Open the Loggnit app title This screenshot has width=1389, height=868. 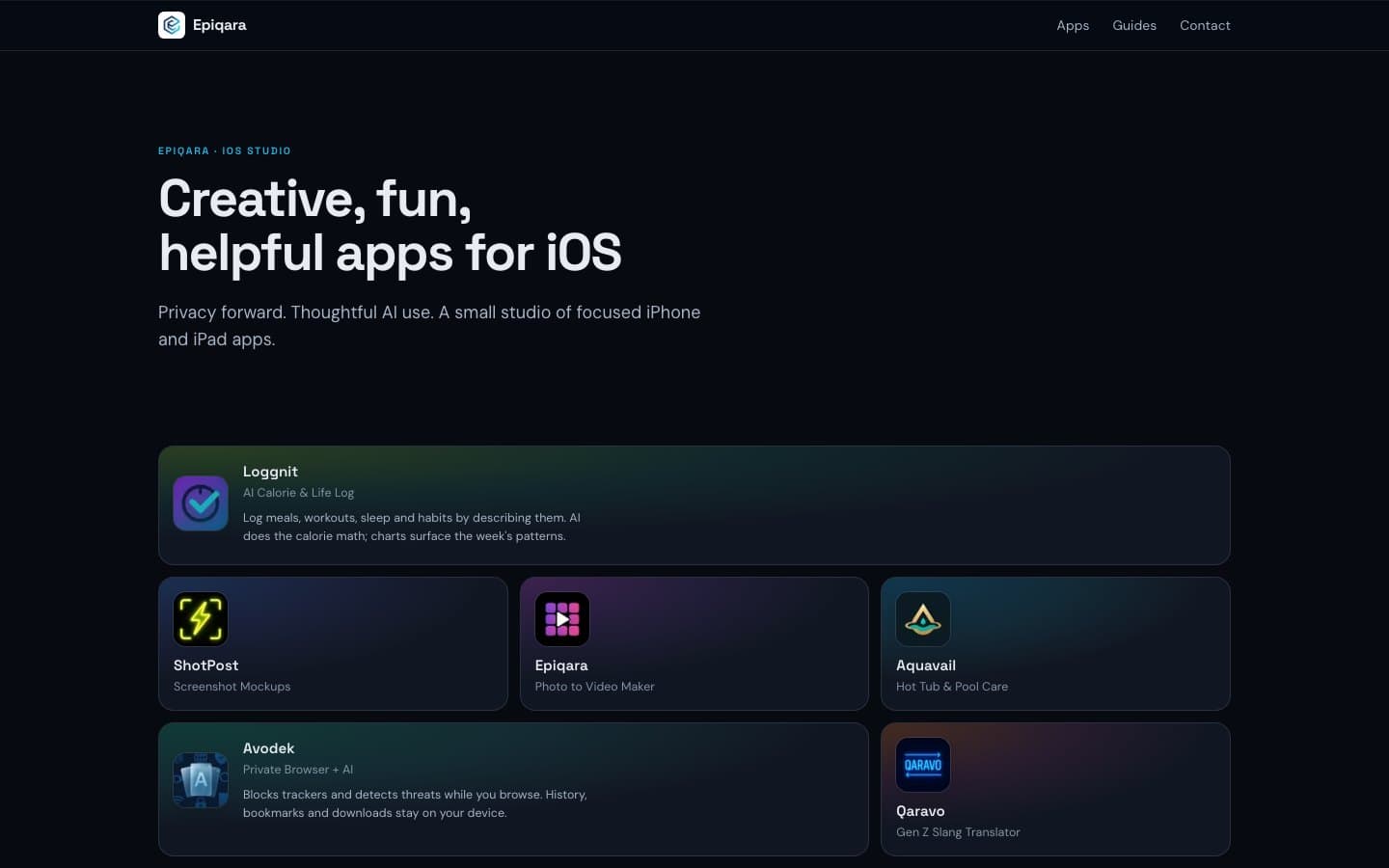point(270,472)
